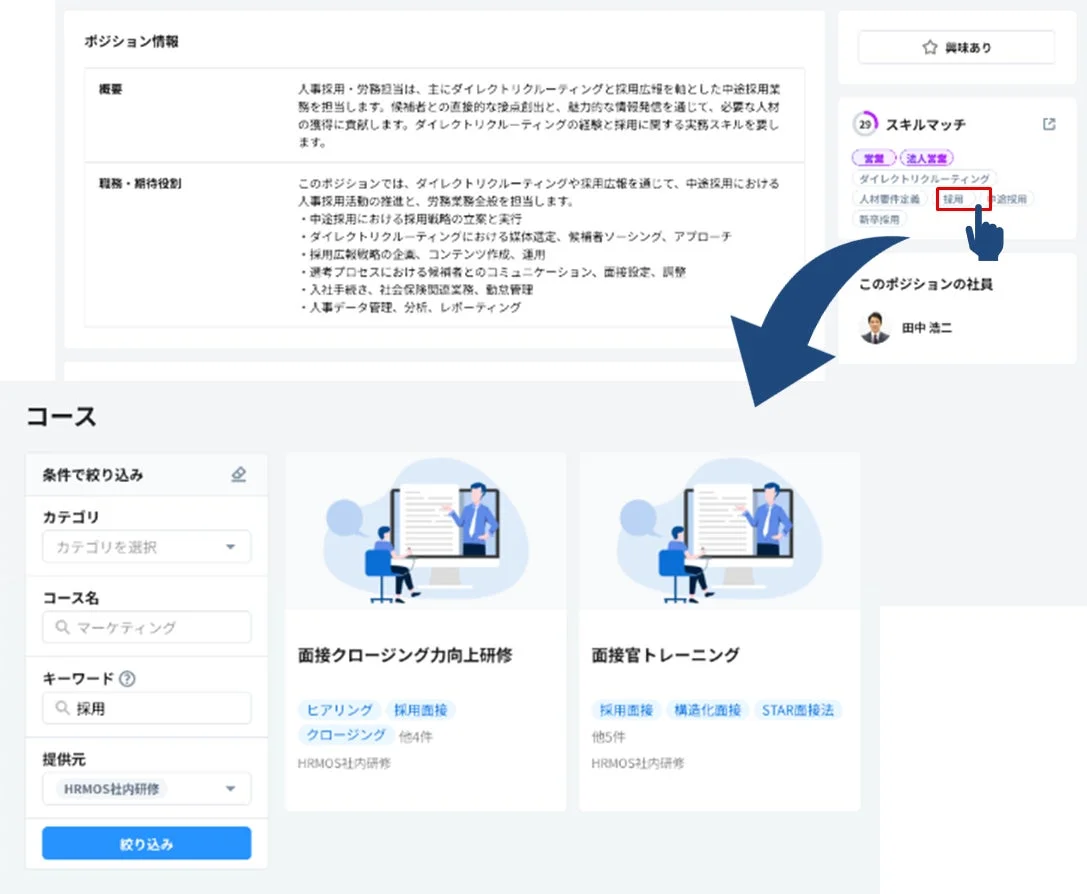The image size is (1087, 894).
Task: Click the eraser icon to clear 条件で絞り込み filters
Action: tap(238, 475)
